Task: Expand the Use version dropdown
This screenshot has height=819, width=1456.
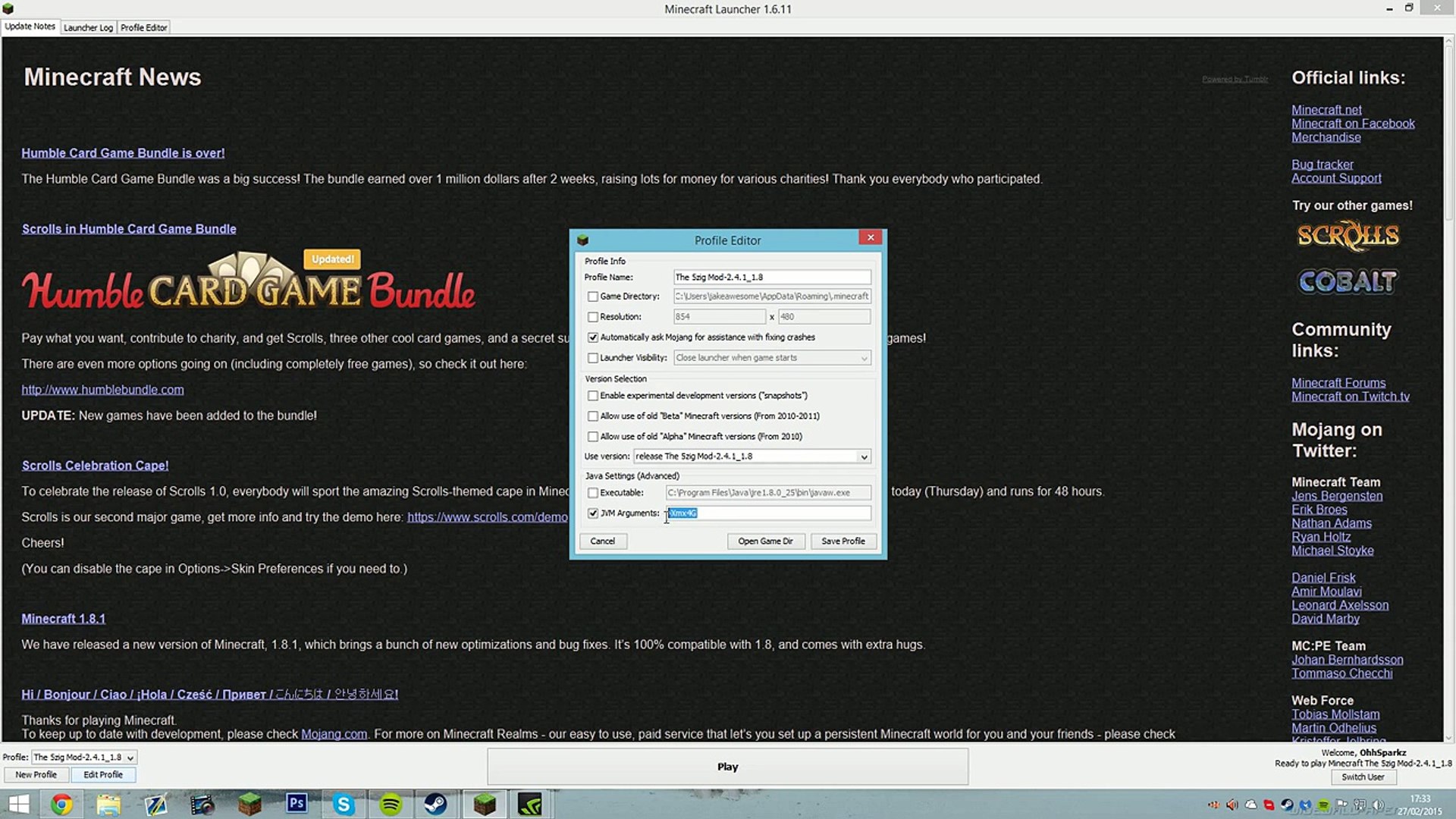Action: tap(864, 457)
